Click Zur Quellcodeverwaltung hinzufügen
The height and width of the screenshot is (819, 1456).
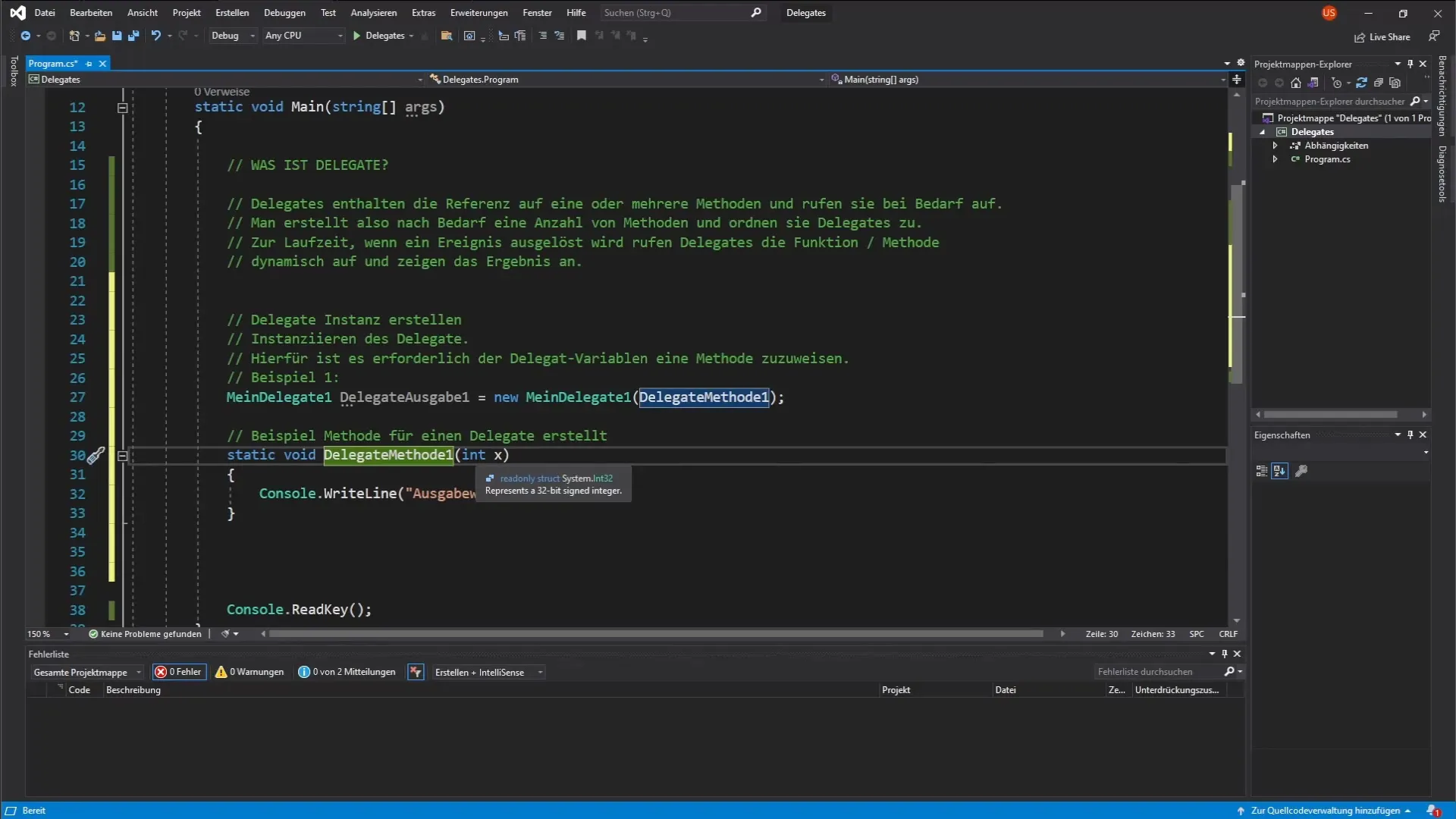point(1325,811)
